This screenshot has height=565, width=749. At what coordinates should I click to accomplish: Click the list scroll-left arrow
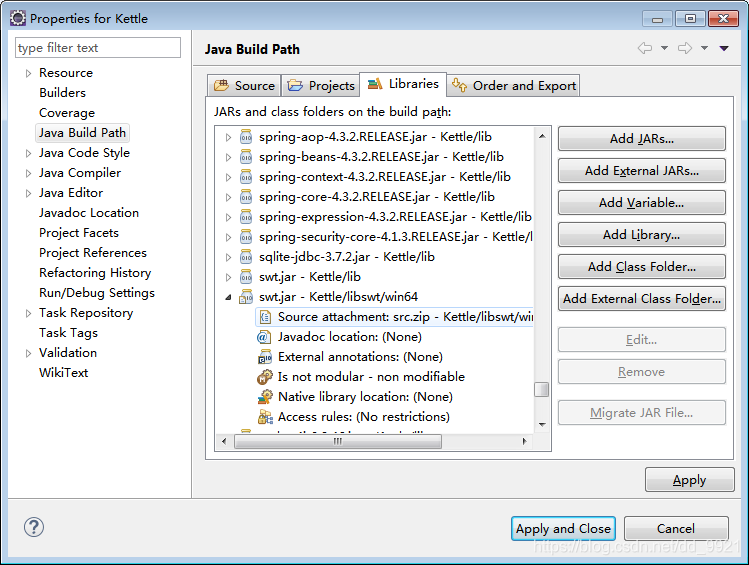(x=224, y=442)
